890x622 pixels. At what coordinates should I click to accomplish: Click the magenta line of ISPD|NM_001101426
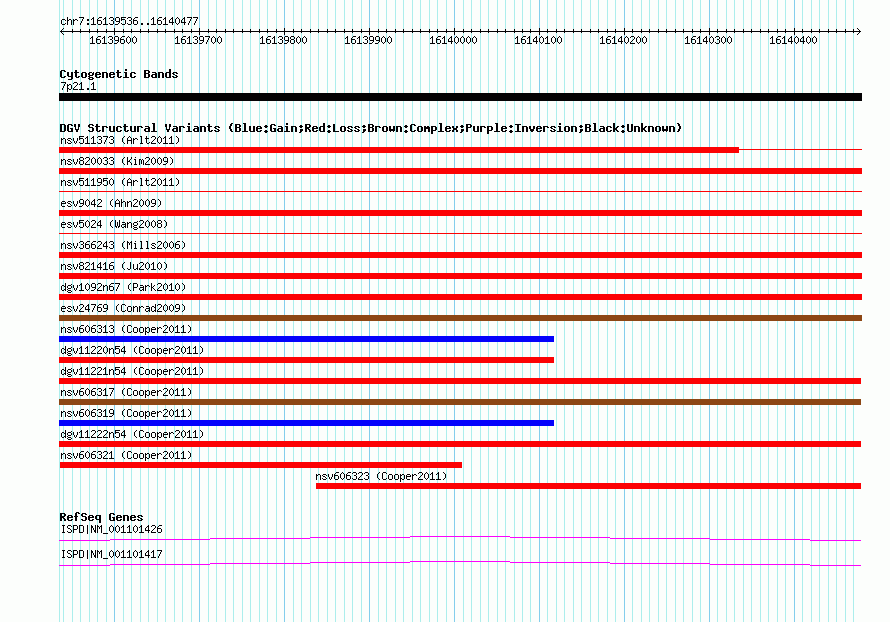point(460,538)
